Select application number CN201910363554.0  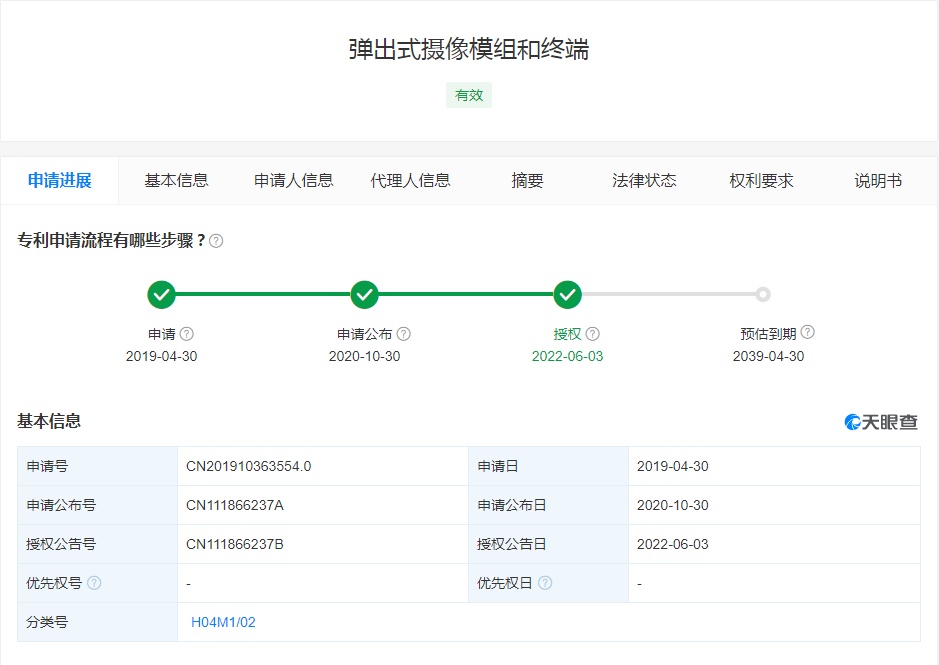tap(249, 466)
